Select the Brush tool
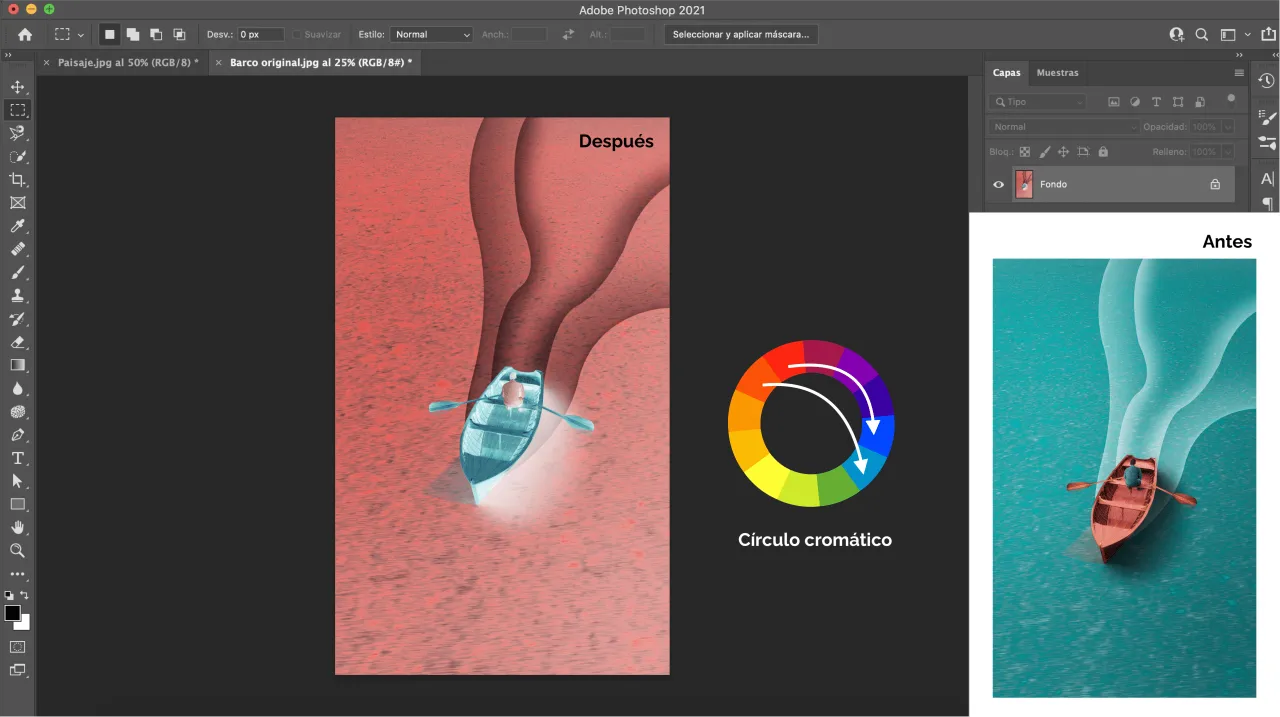This screenshot has height=717, width=1280. [18, 273]
